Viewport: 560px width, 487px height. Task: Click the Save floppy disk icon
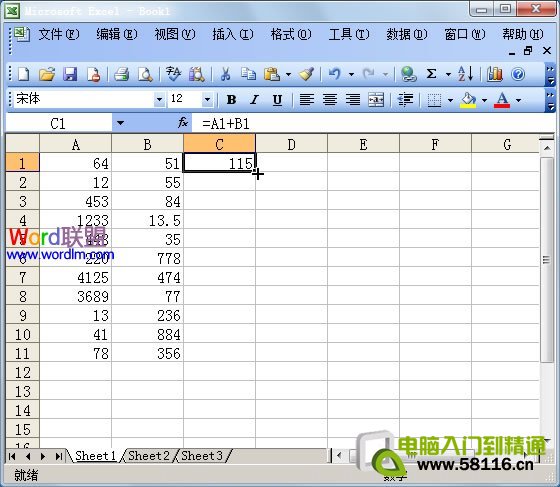[70, 74]
